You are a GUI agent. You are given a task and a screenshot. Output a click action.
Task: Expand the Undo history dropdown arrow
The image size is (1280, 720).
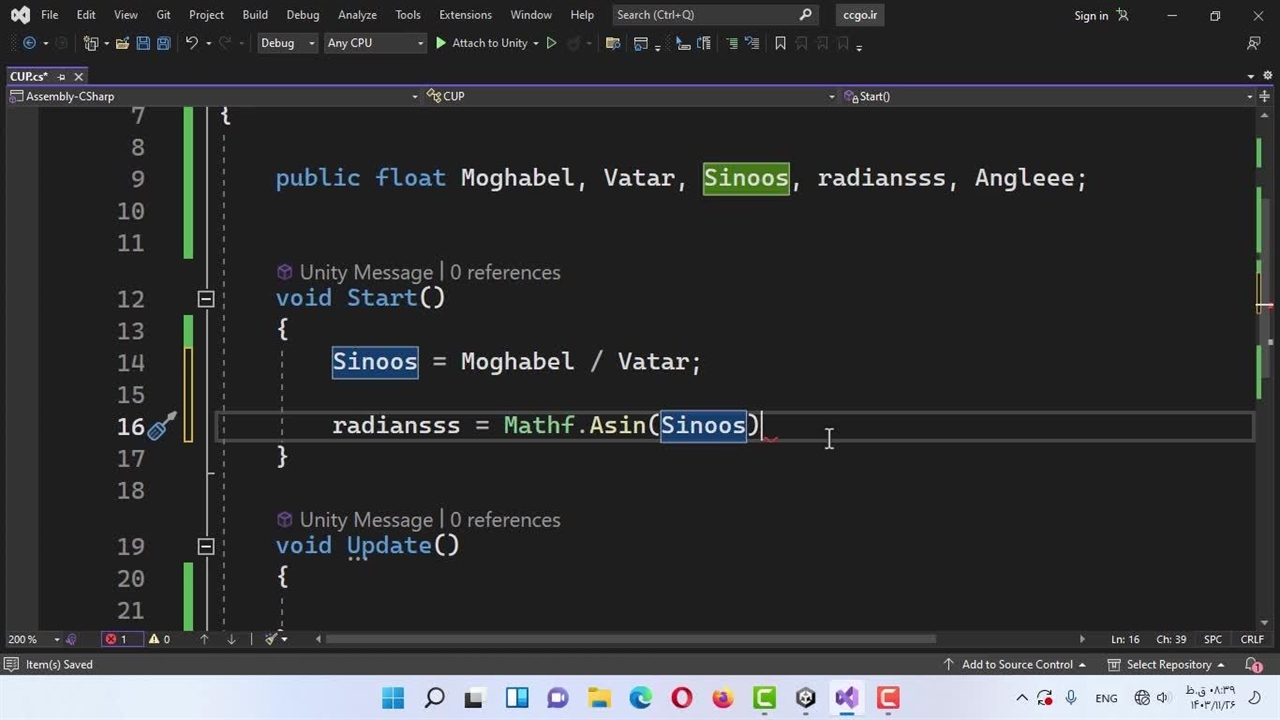pos(207,43)
